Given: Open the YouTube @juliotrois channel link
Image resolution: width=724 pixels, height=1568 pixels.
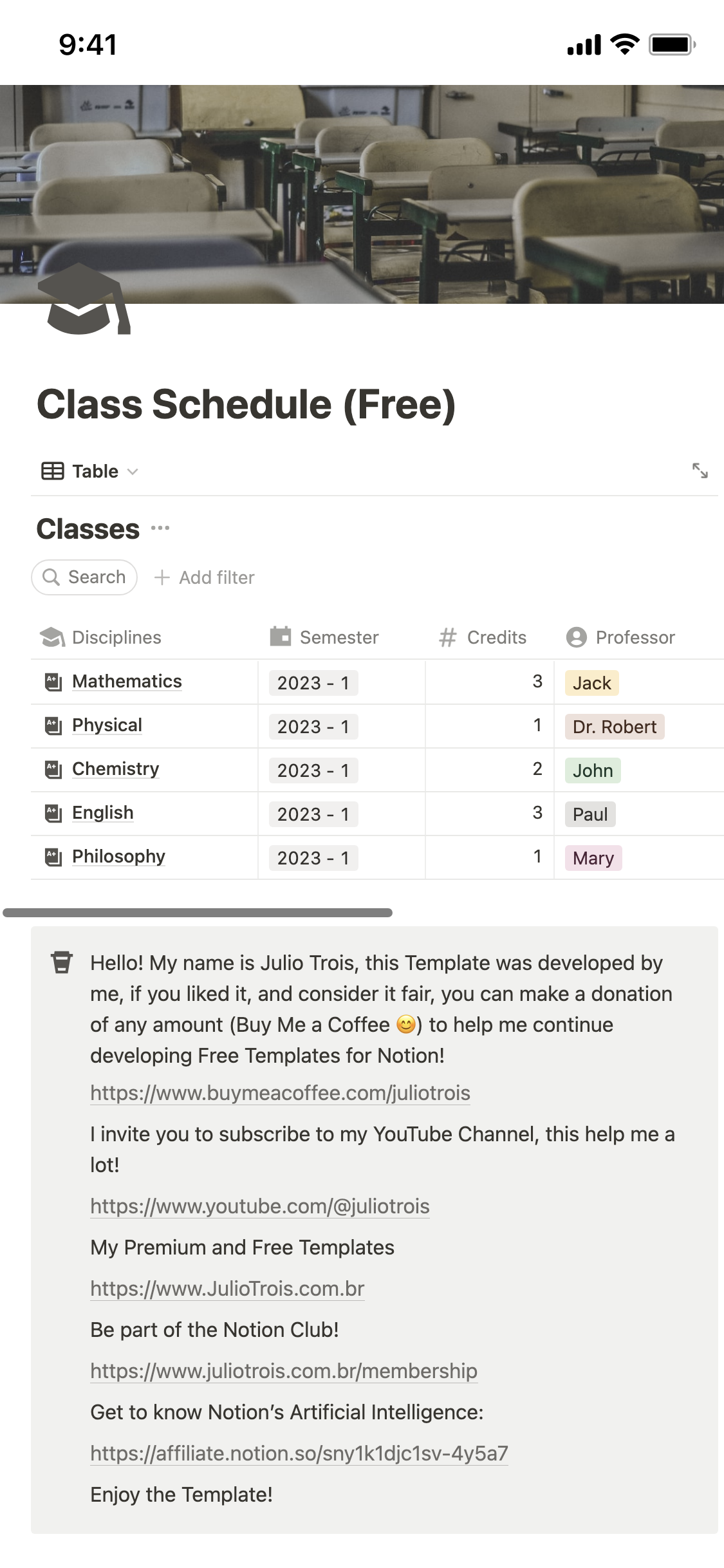Looking at the screenshot, I should [260, 1206].
